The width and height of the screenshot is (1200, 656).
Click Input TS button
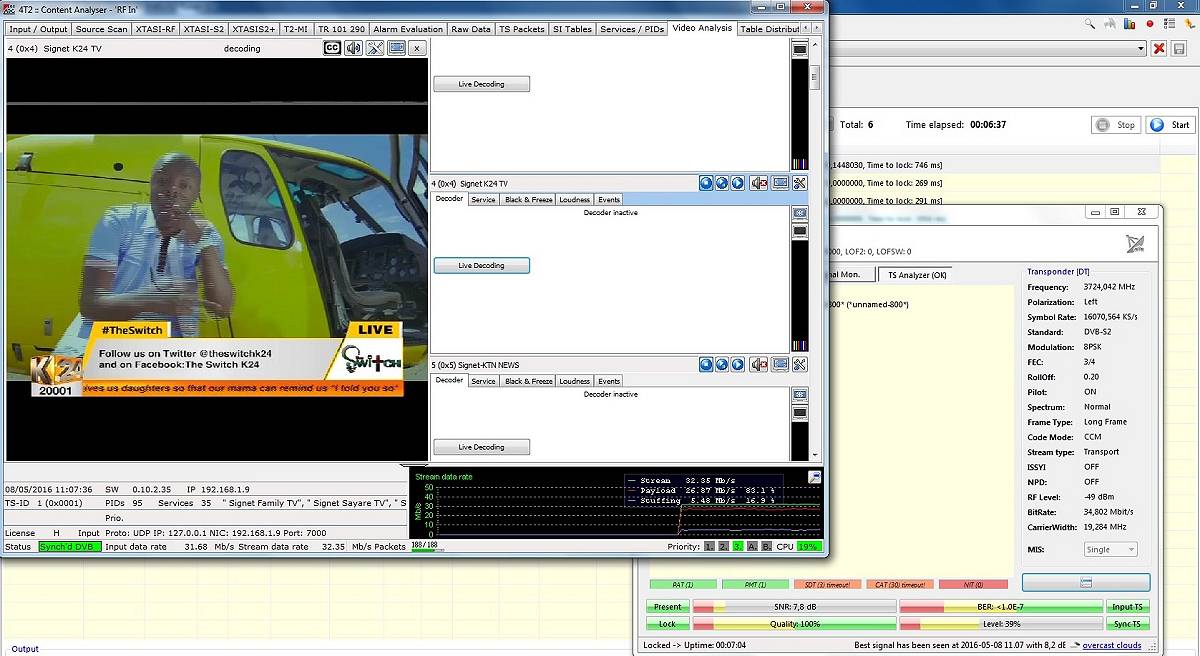click(x=1129, y=607)
